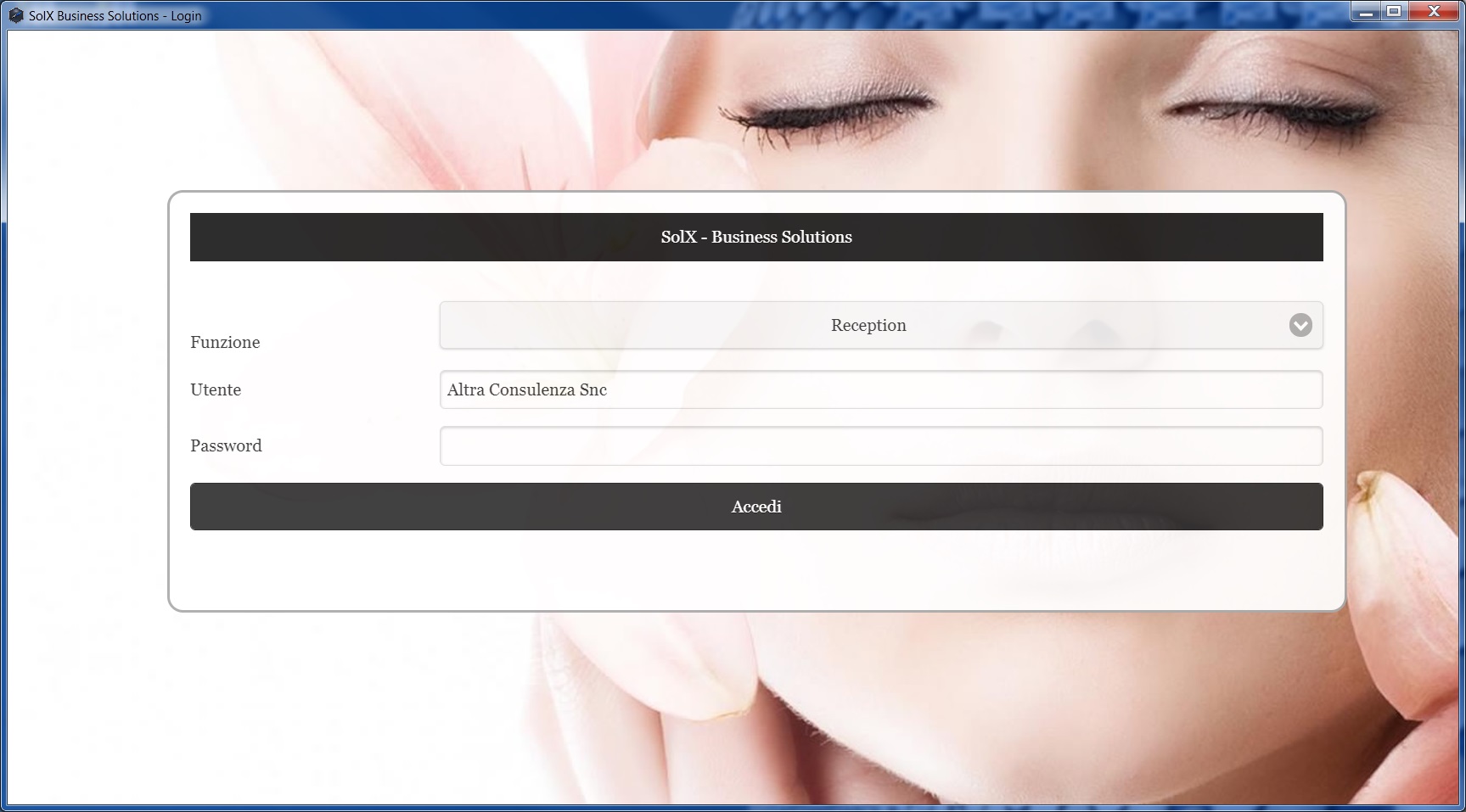Focus the Utente input field
1466x812 pixels.
point(879,389)
